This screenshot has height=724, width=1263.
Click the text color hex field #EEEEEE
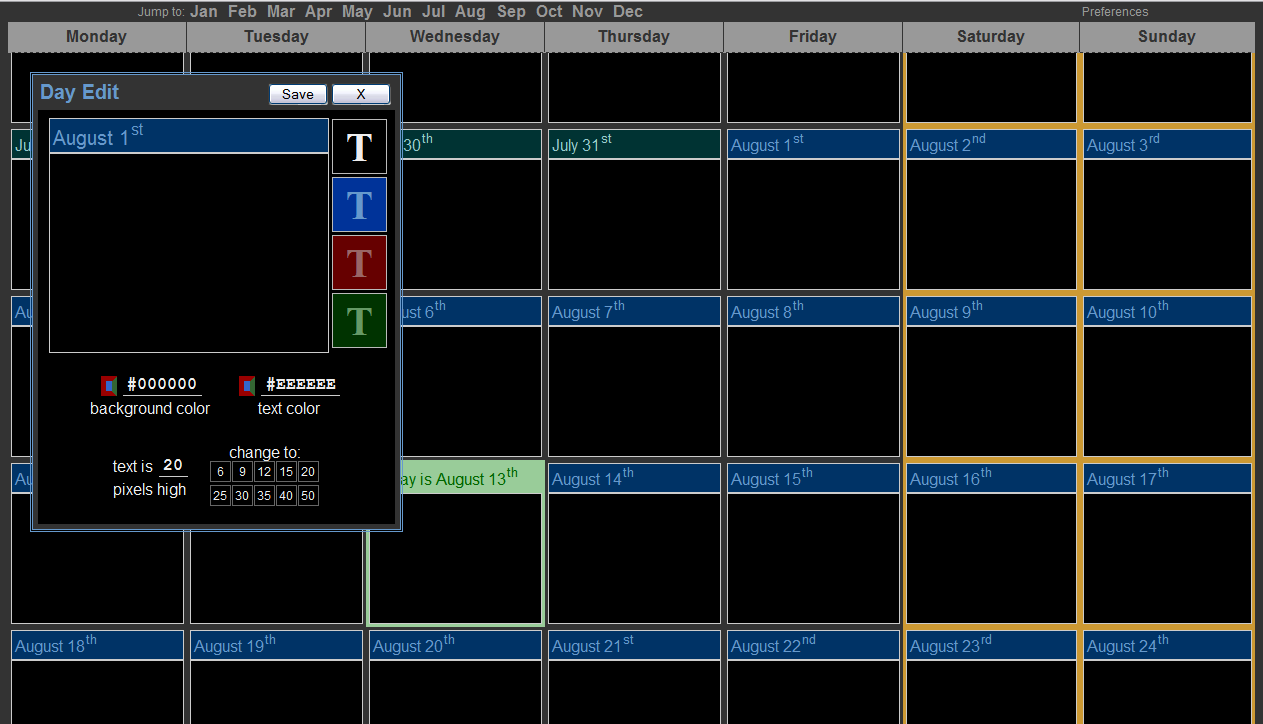(300, 385)
